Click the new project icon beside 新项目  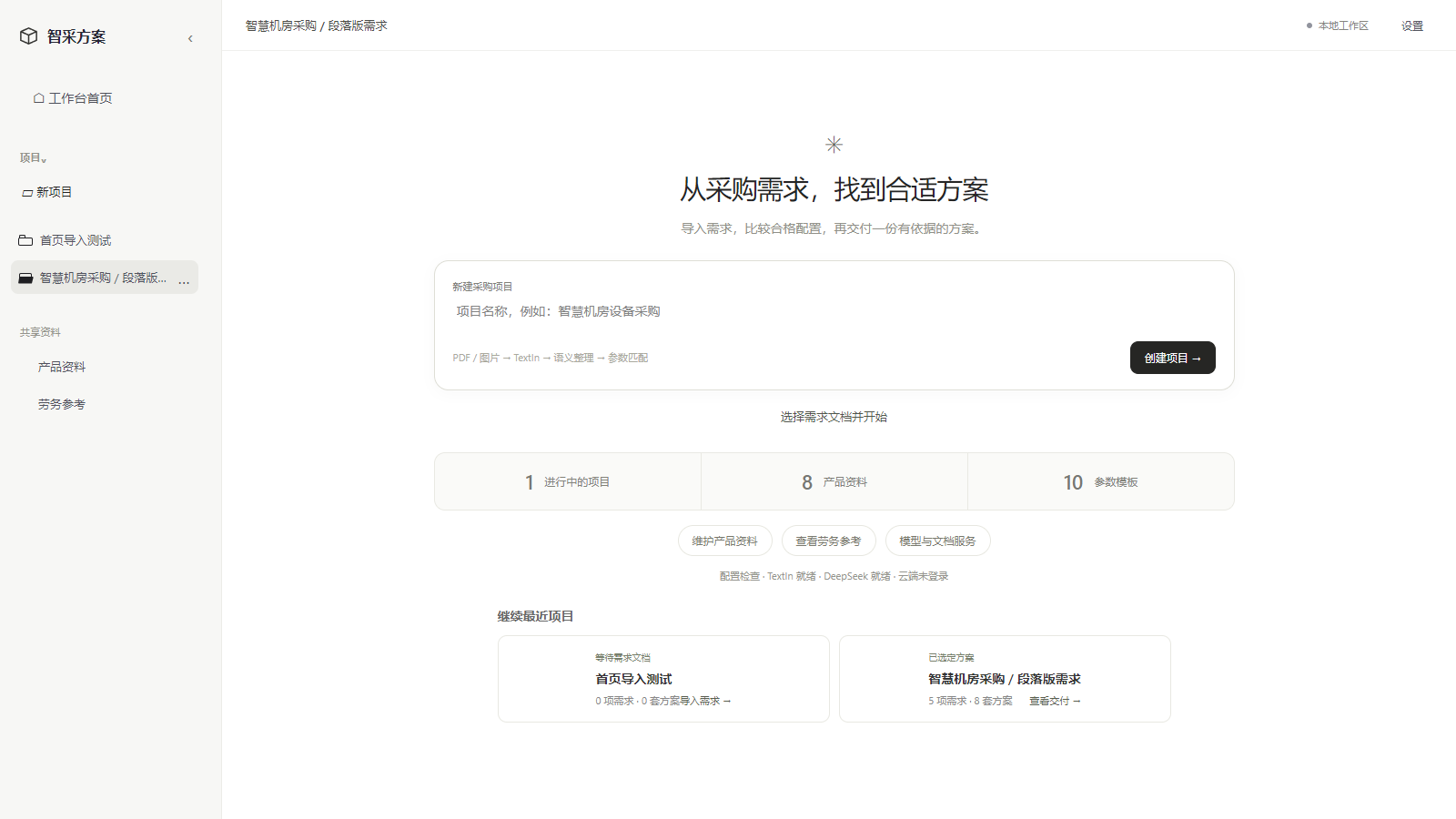pos(27,193)
